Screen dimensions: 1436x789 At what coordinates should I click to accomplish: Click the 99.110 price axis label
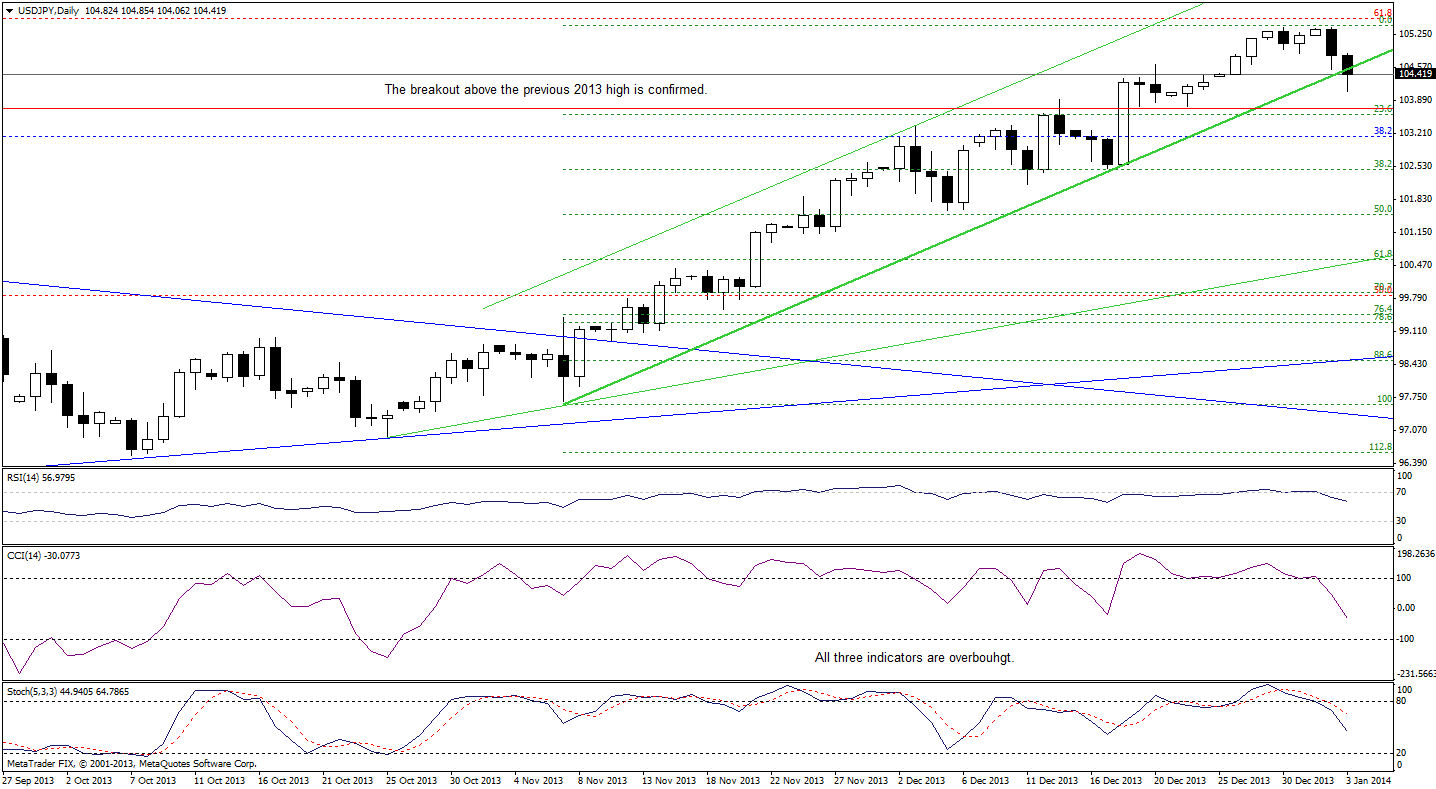click(1411, 330)
